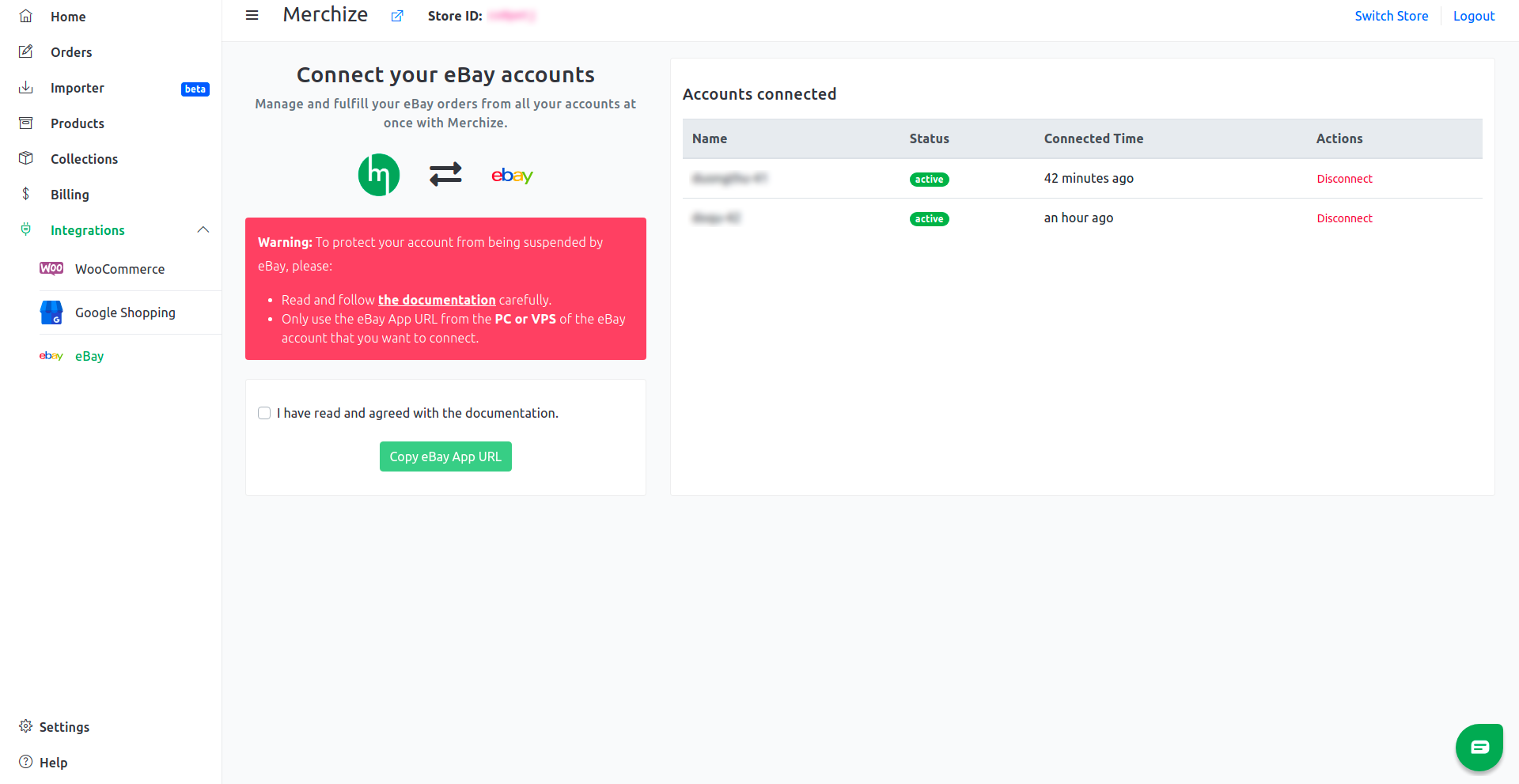Open store in new tab icon

tap(397, 16)
